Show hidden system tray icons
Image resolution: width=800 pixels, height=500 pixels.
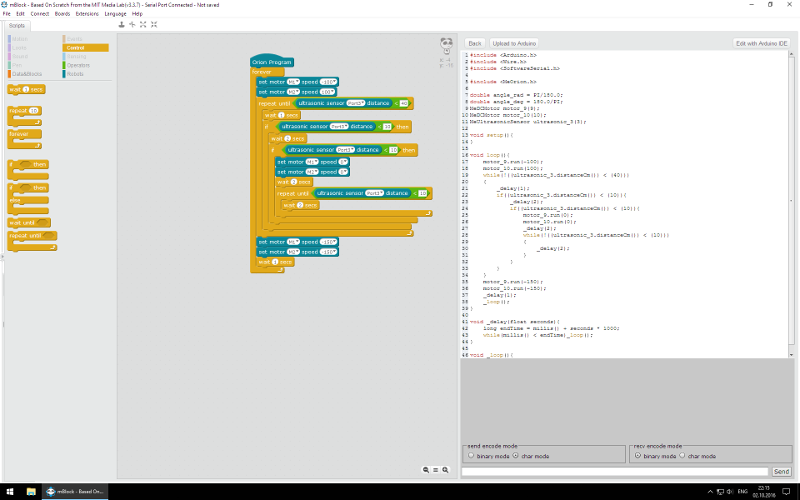(710, 492)
